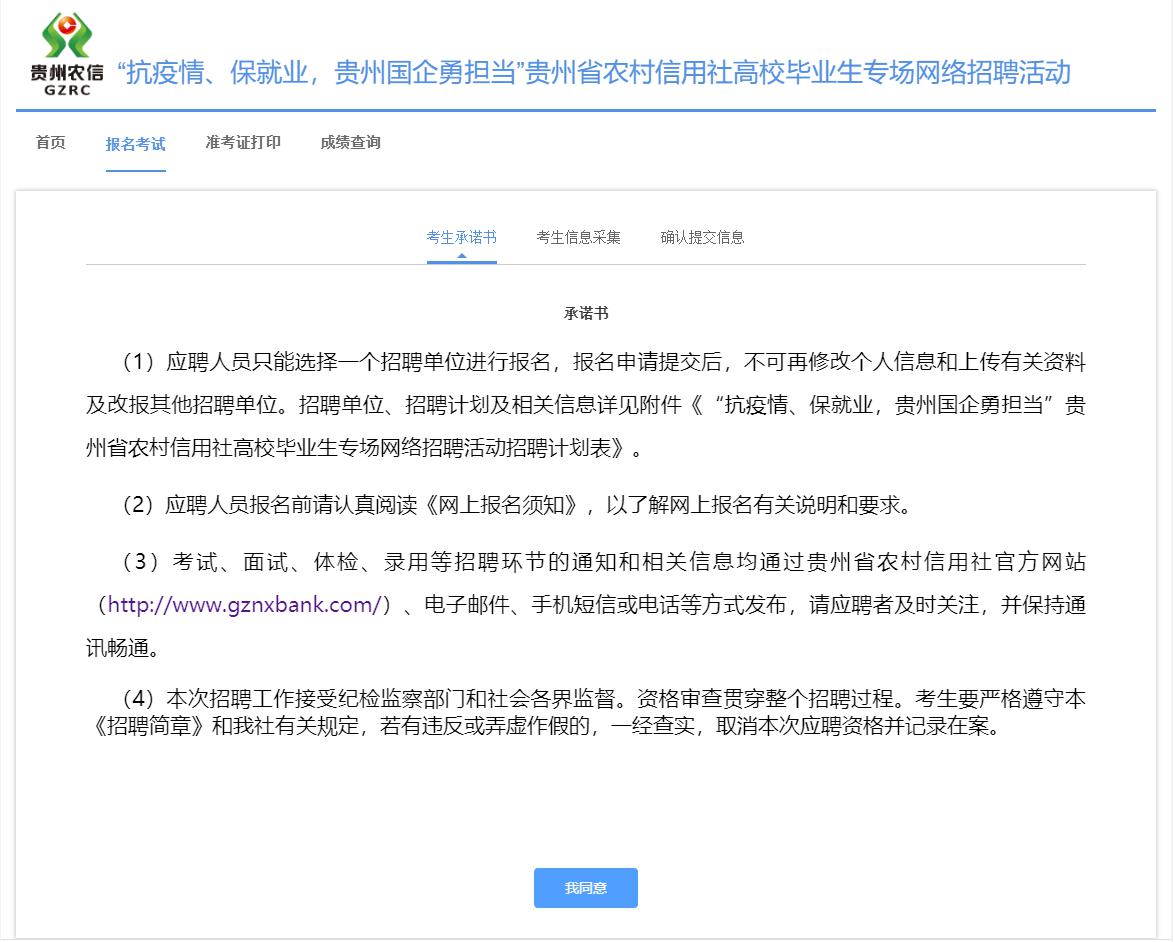Screen dimensions: 1173x942
Task: Click clause (4) opening line about 纪检监察部门
Action: [x=600, y=699]
